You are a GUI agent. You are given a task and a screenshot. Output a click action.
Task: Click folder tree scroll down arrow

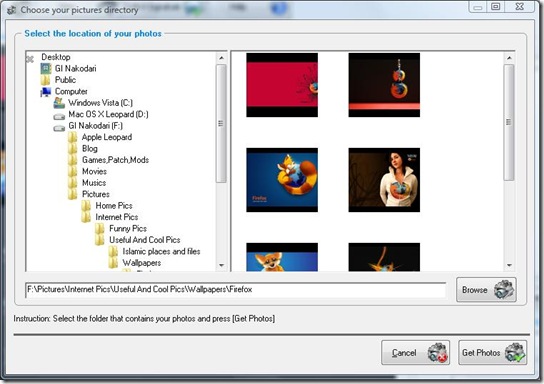coord(221,265)
